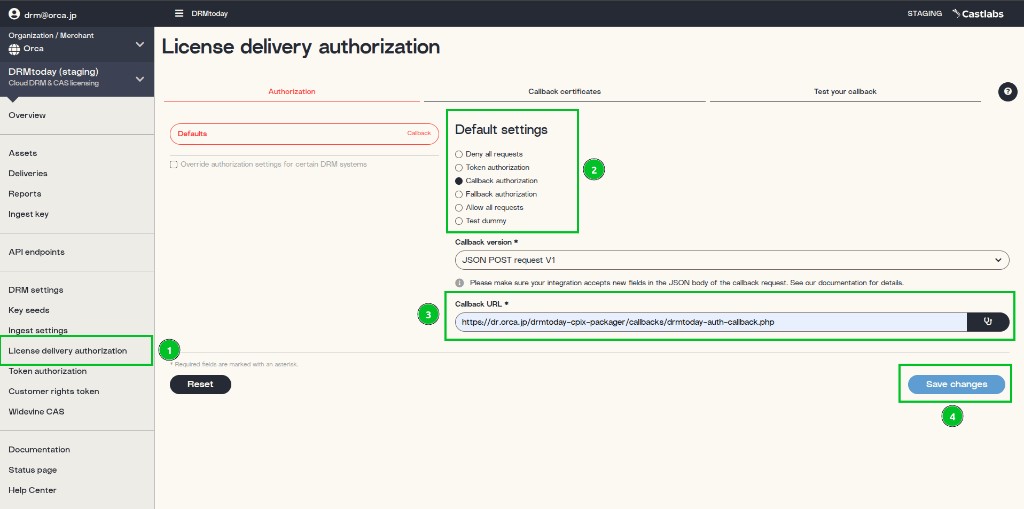Image resolution: width=1024 pixels, height=509 pixels.
Task: Open Ingest key page
Action: click(28, 214)
